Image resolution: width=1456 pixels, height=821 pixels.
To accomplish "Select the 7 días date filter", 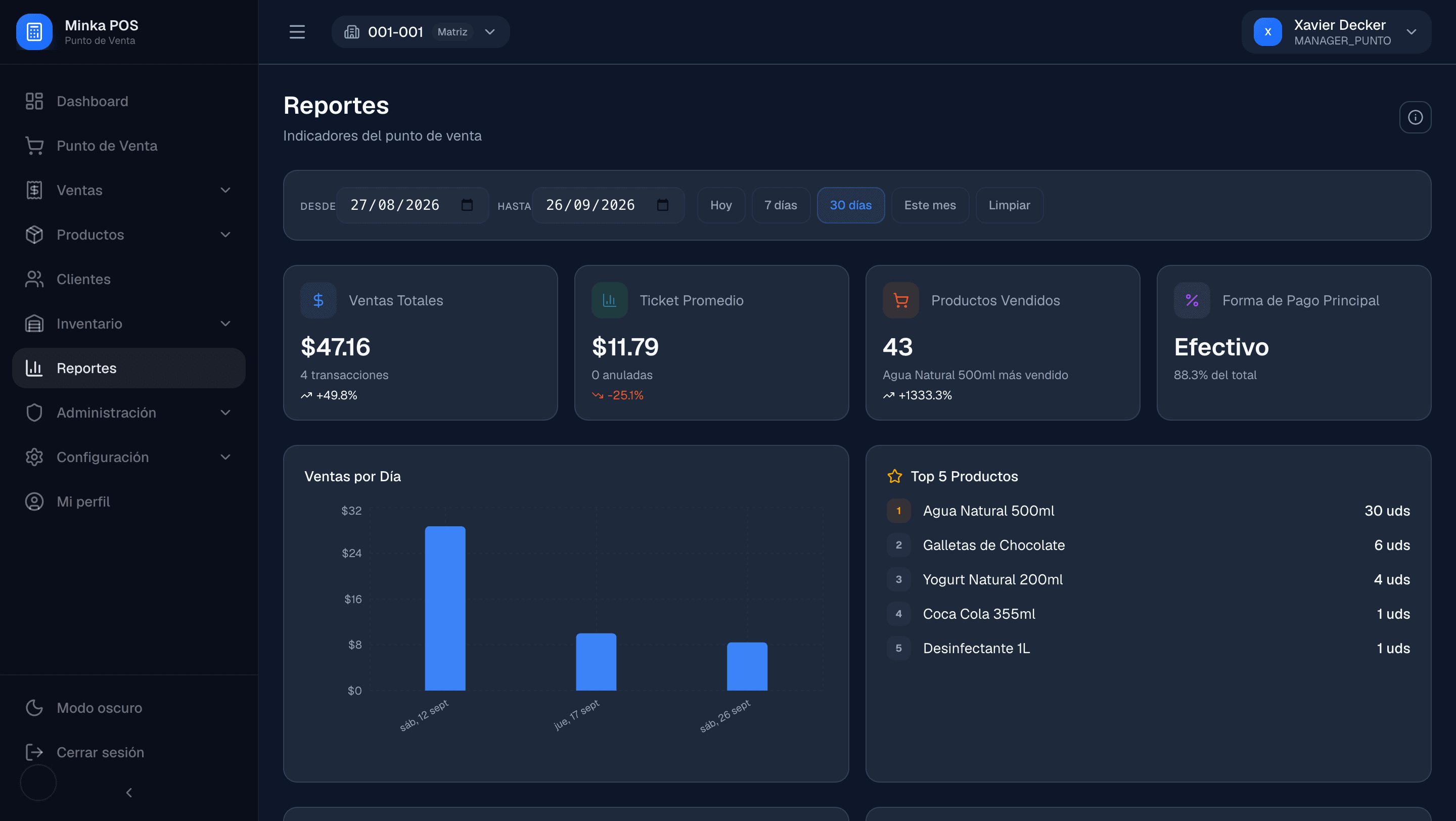I will point(781,205).
